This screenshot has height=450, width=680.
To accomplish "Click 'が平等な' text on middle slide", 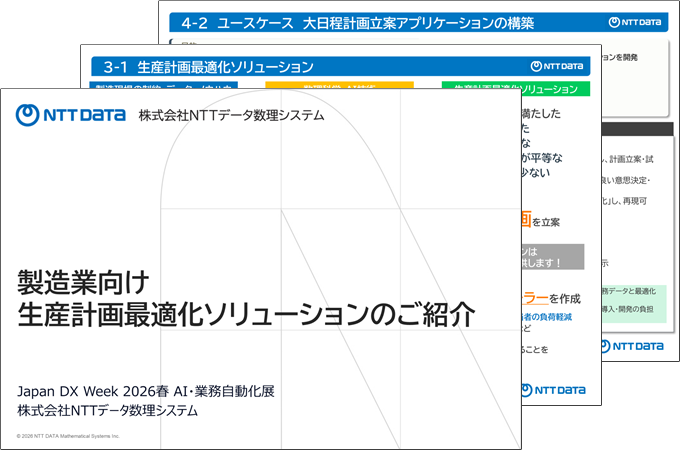I will click(542, 158).
